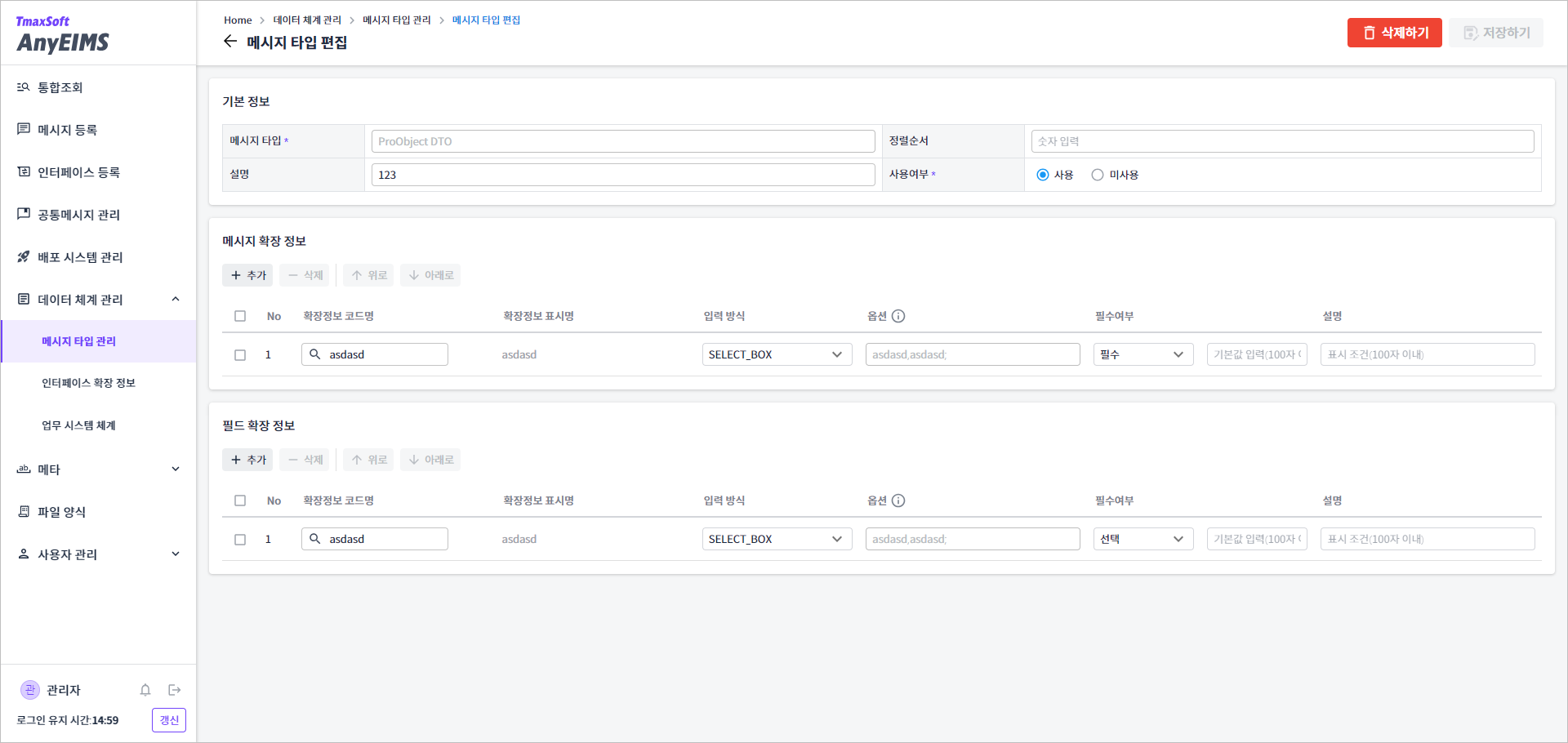Click 표시 조건 field in 필드 확장 정보 row

click(1428, 539)
